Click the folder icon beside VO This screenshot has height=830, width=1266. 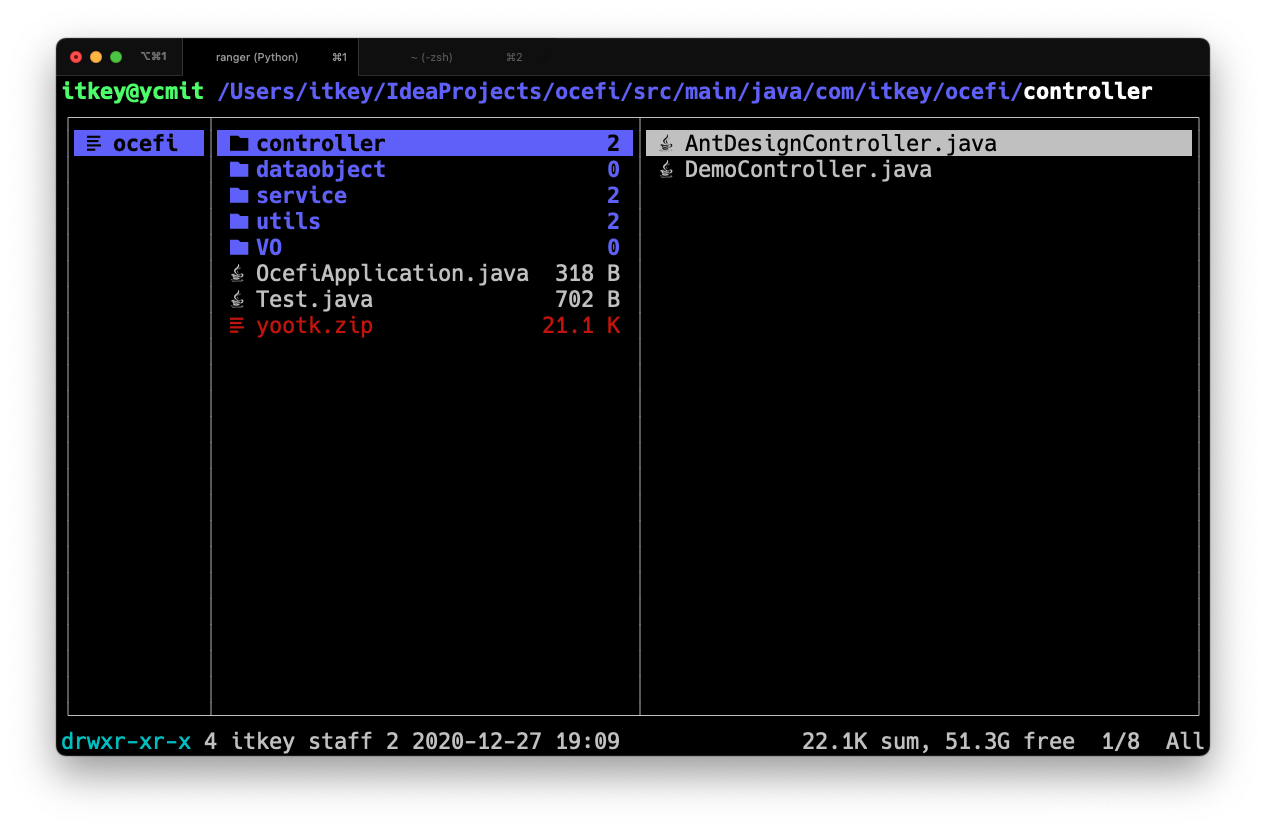tap(238, 247)
